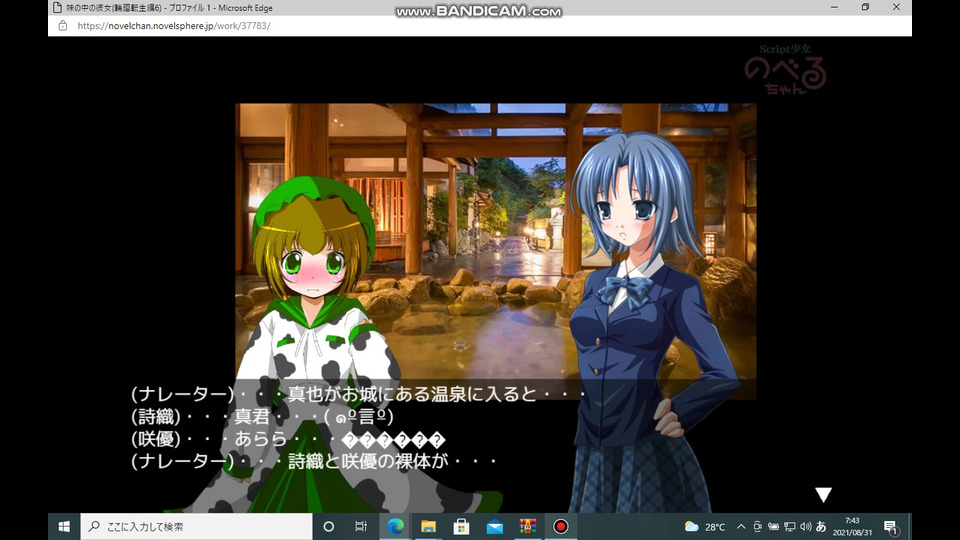This screenshot has height=540, width=960.
Task: Click the のべるちゃん logo
Action: tap(786, 70)
